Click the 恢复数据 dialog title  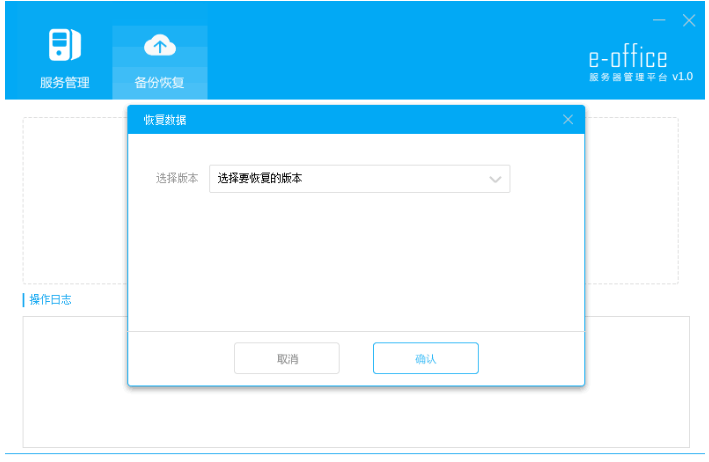(165, 120)
